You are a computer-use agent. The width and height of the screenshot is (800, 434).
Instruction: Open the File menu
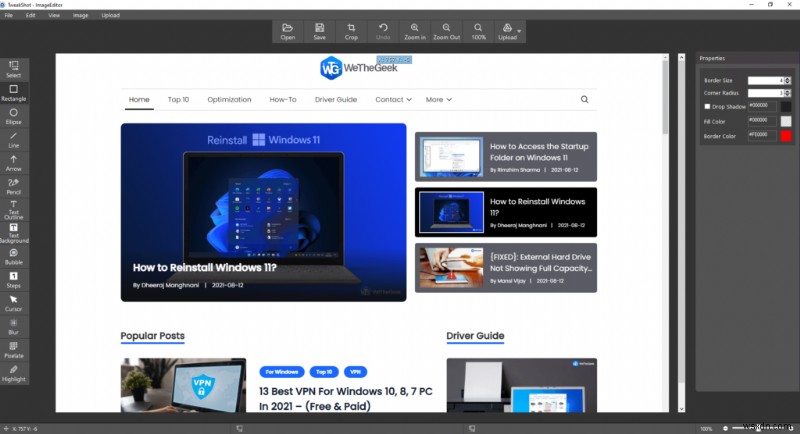(9, 15)
